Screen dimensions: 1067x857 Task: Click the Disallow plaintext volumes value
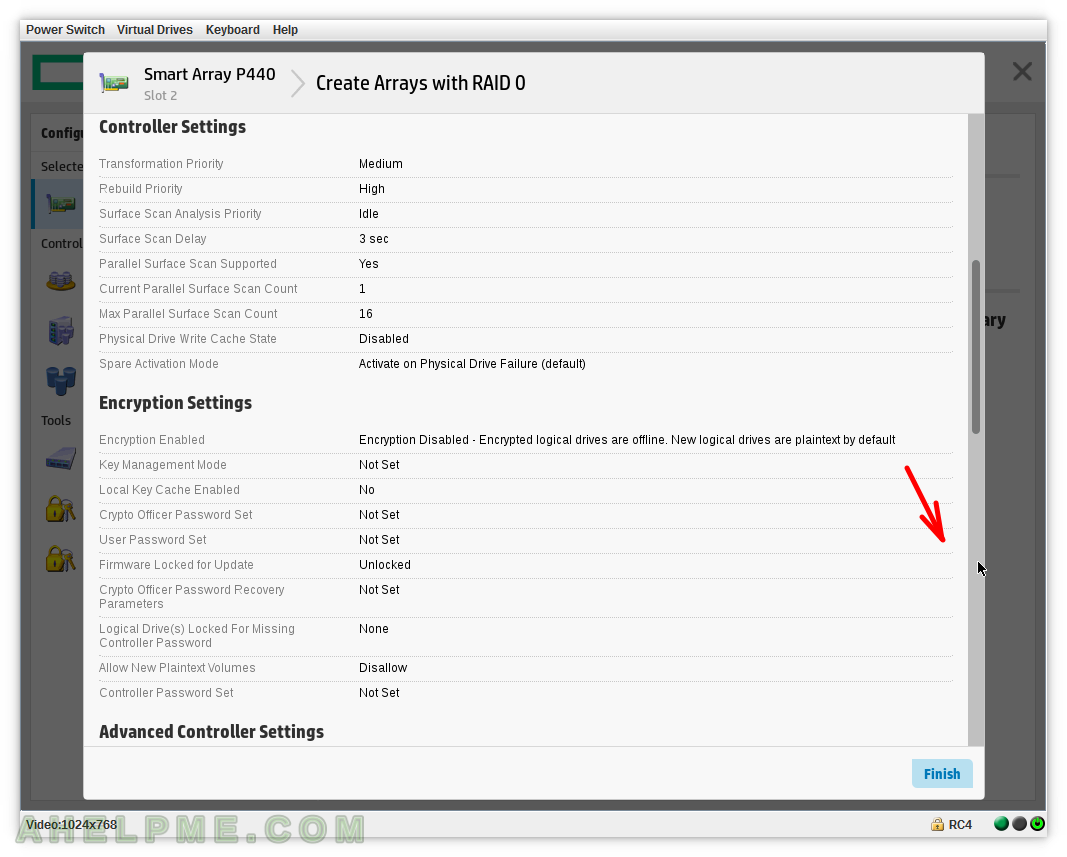click(x=383, y=668)
